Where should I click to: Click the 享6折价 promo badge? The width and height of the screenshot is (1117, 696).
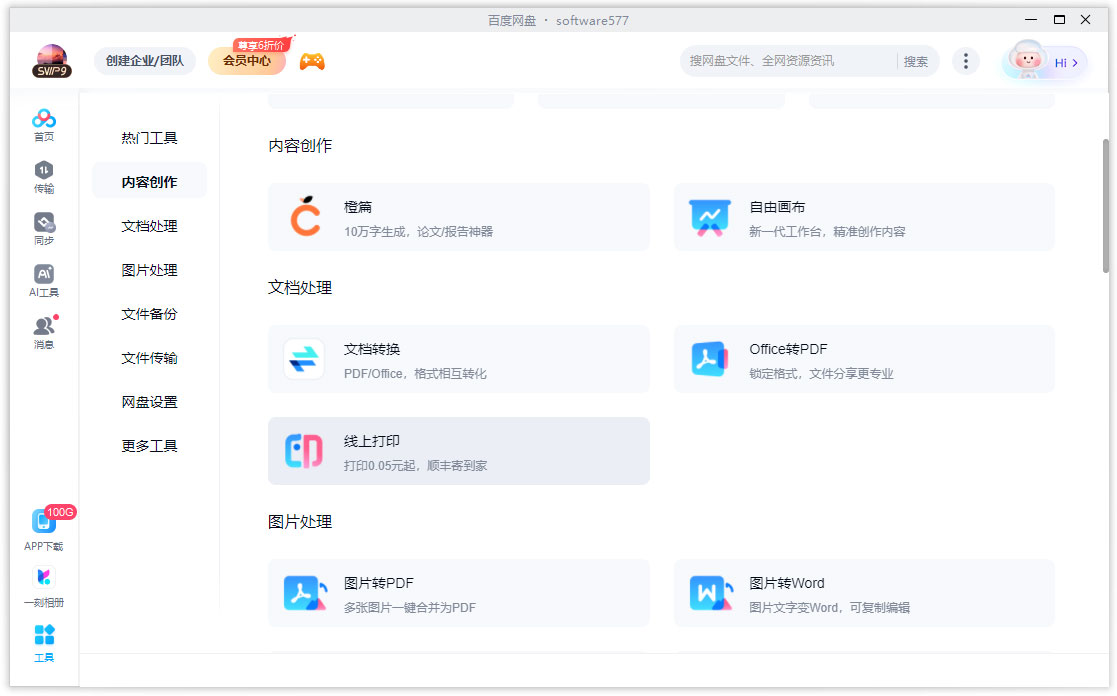pyautogui.click(x=262, y=44)
